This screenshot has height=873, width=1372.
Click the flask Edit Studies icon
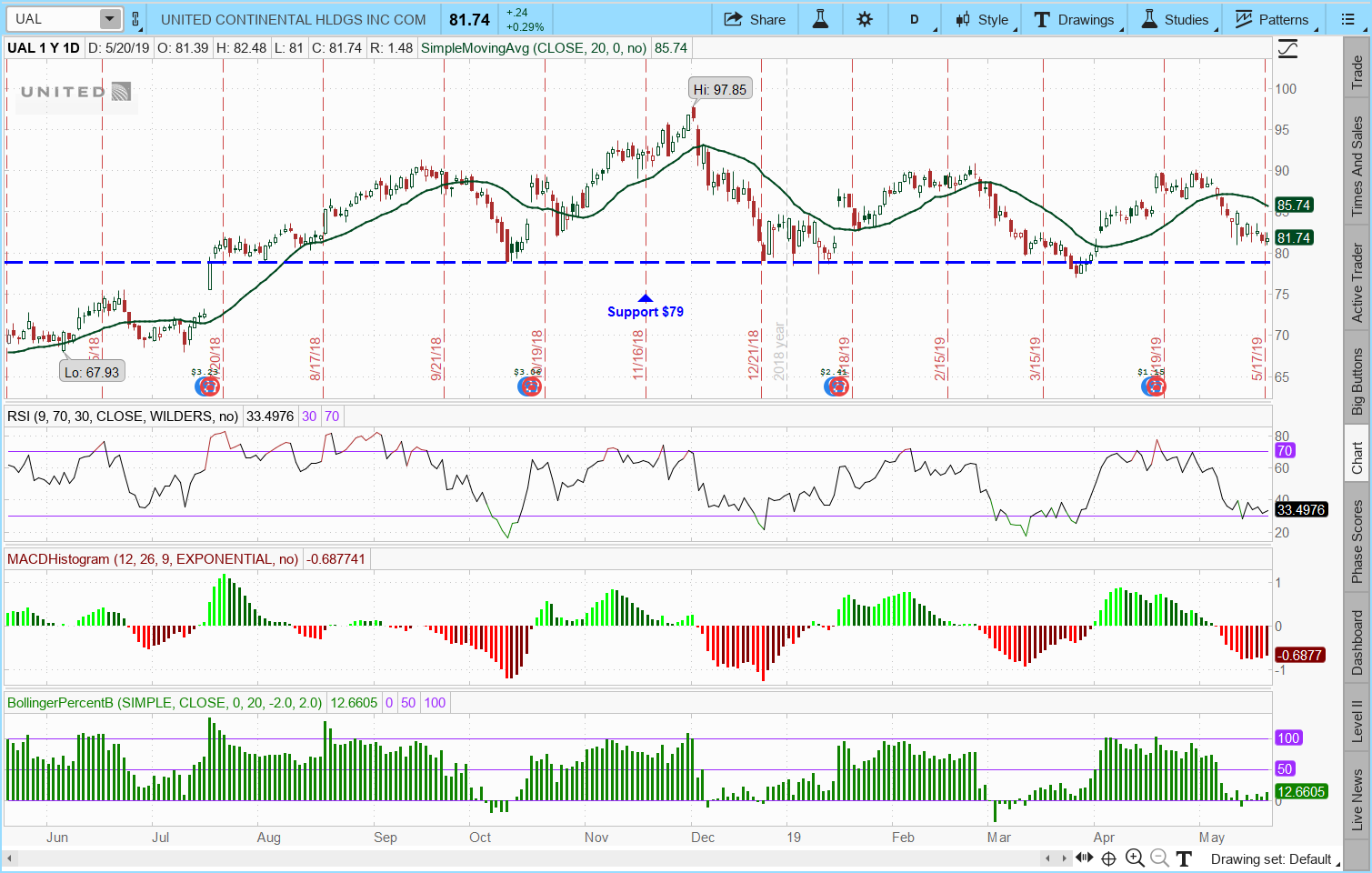click(x=820, y=19)
